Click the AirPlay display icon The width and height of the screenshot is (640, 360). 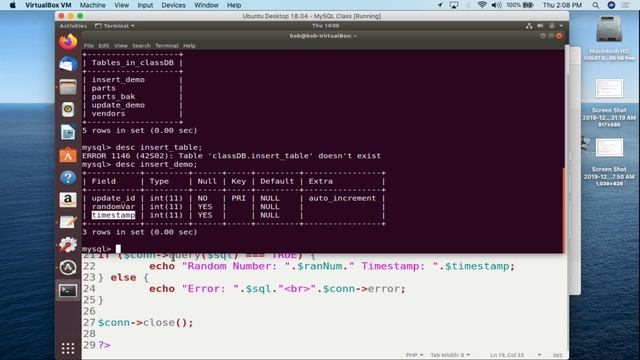pyautogui.click(x=453, y=5)
